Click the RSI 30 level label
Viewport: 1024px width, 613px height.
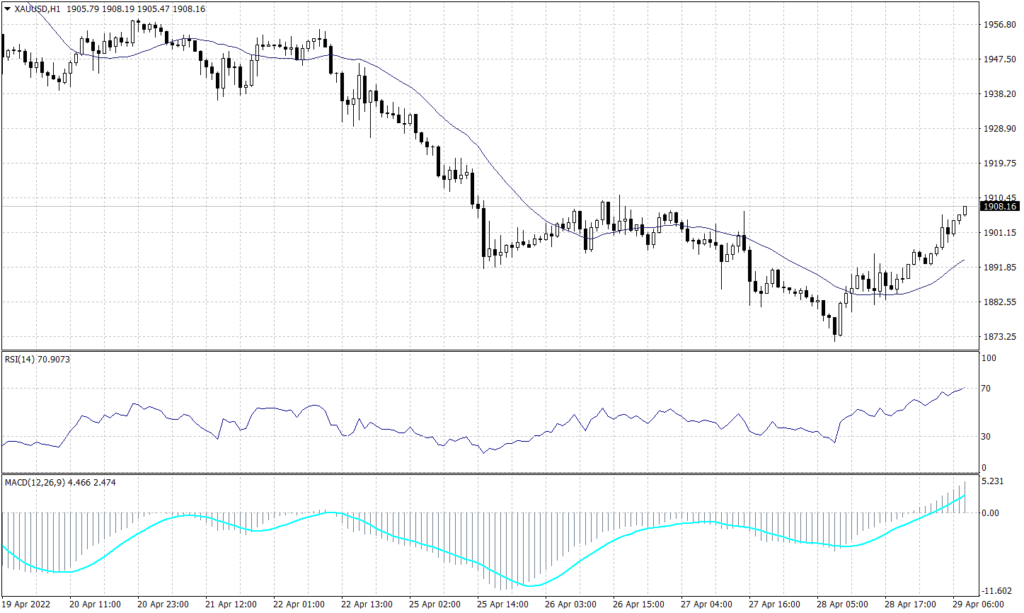988,437
